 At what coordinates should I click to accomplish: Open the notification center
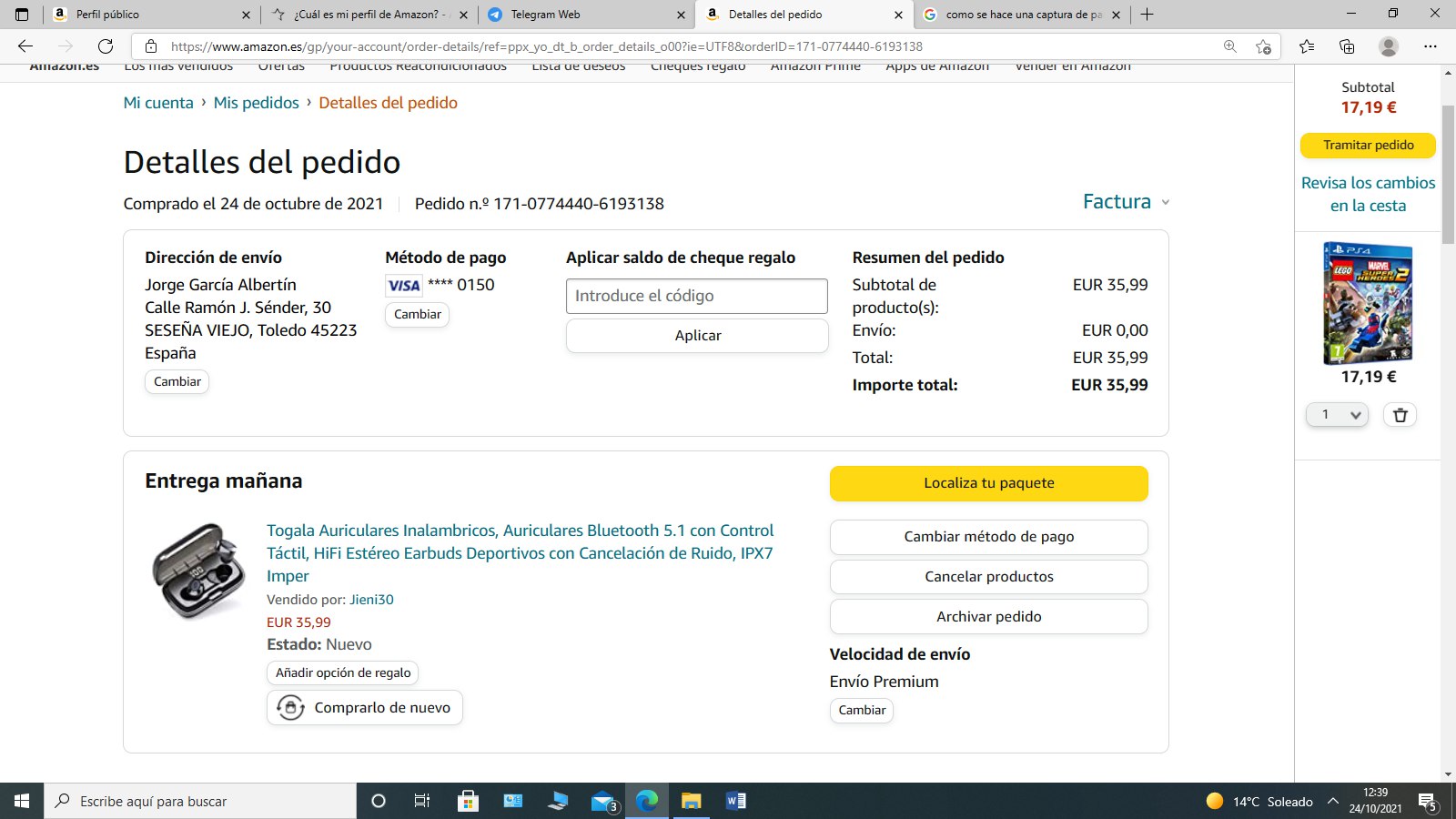click(1429, 802)
